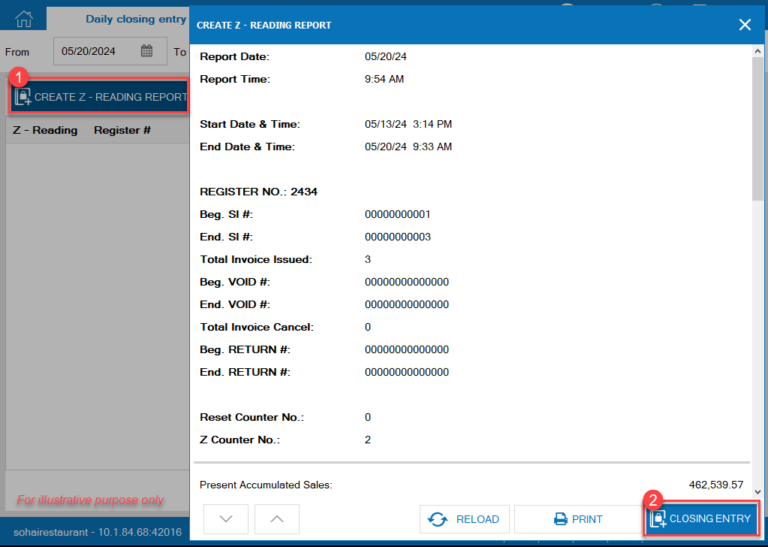Close the Create Z - Reading Report dialog
768x547 pixels.
(744, 24)
